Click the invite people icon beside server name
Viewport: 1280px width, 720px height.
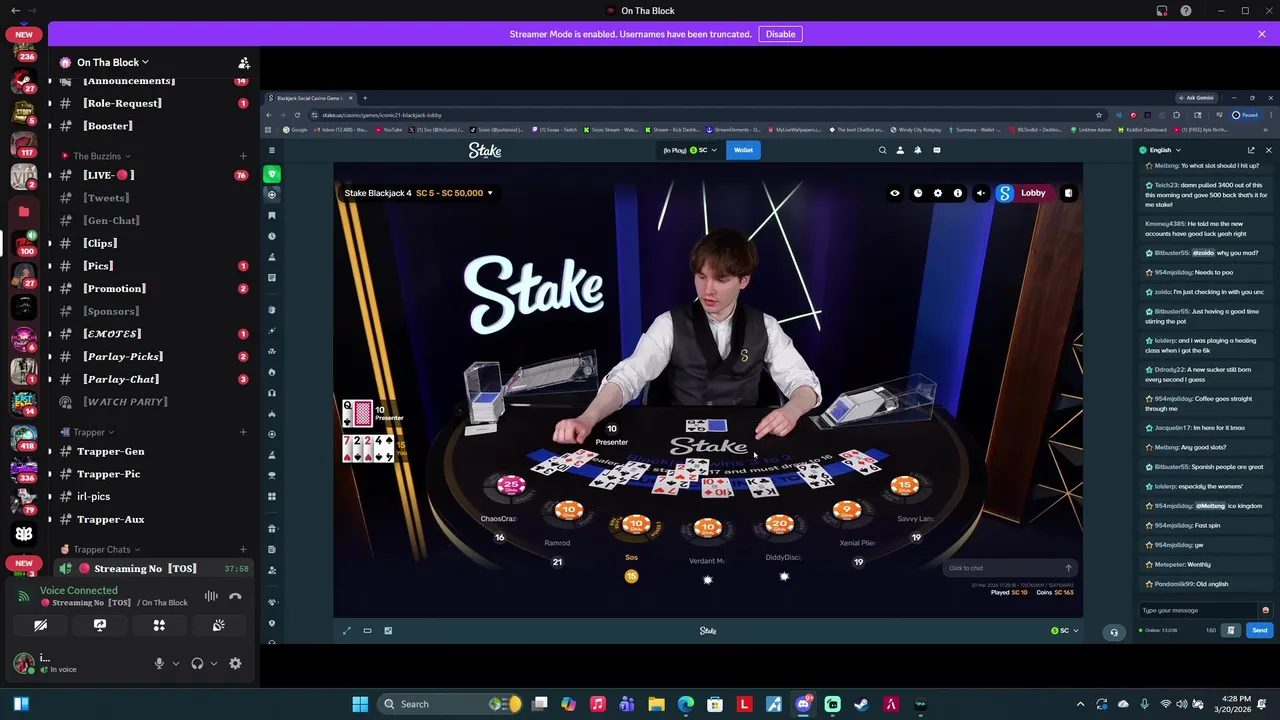243,62
